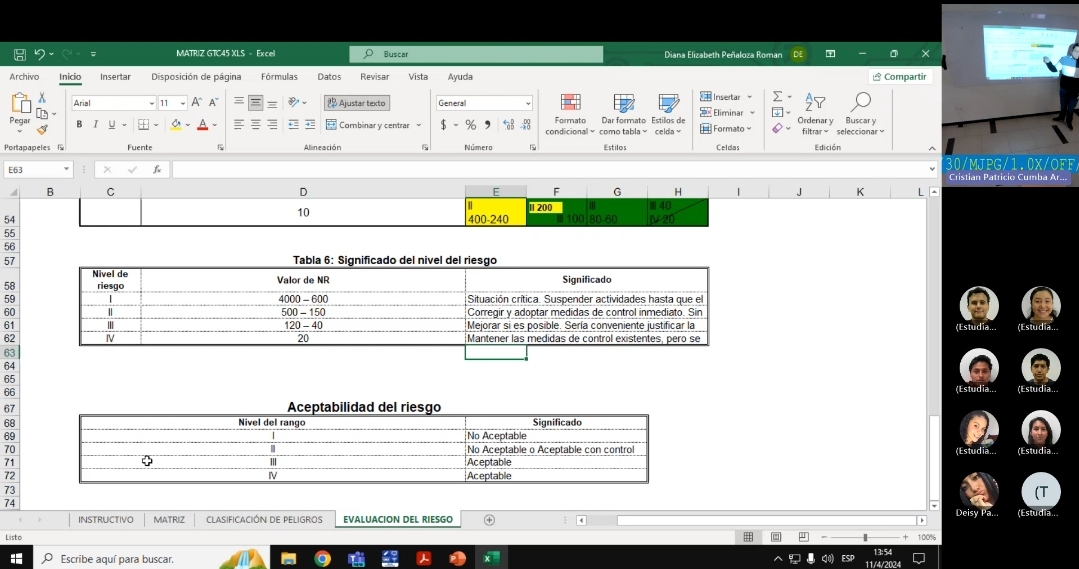Click Combinar y centrar button
Image resolution: width=1079 pixels, height=569 pixels.
[x=367, y=125]
